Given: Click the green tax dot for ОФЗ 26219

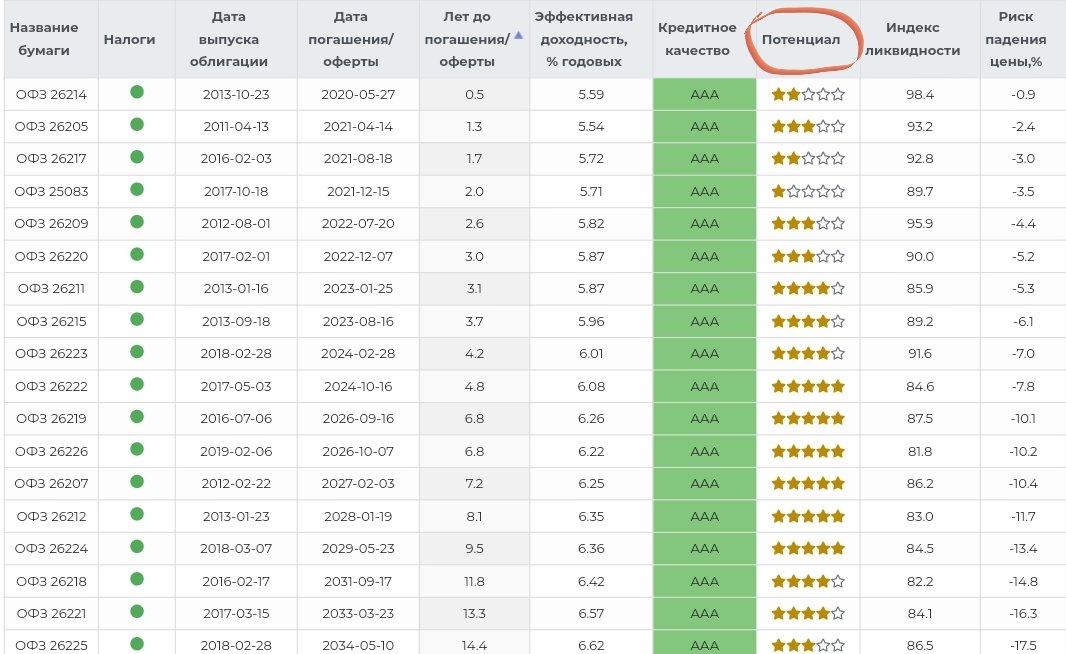Looking at the screenshot, I should point(137,416).
